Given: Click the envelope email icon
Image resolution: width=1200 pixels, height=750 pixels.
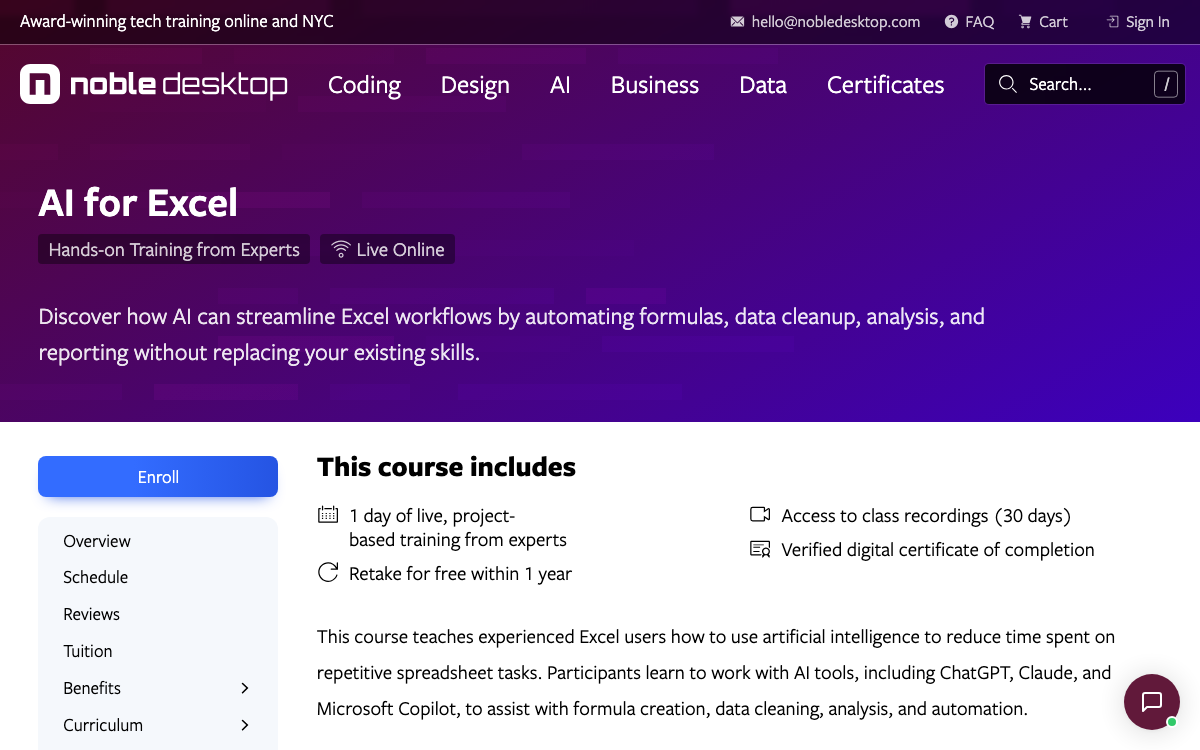Looking at the screenshot, I should tap(738, 22).
